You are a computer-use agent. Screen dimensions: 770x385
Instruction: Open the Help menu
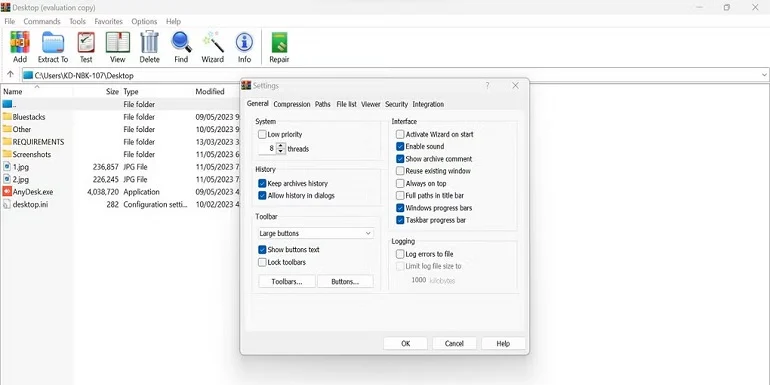pos(173,22)
